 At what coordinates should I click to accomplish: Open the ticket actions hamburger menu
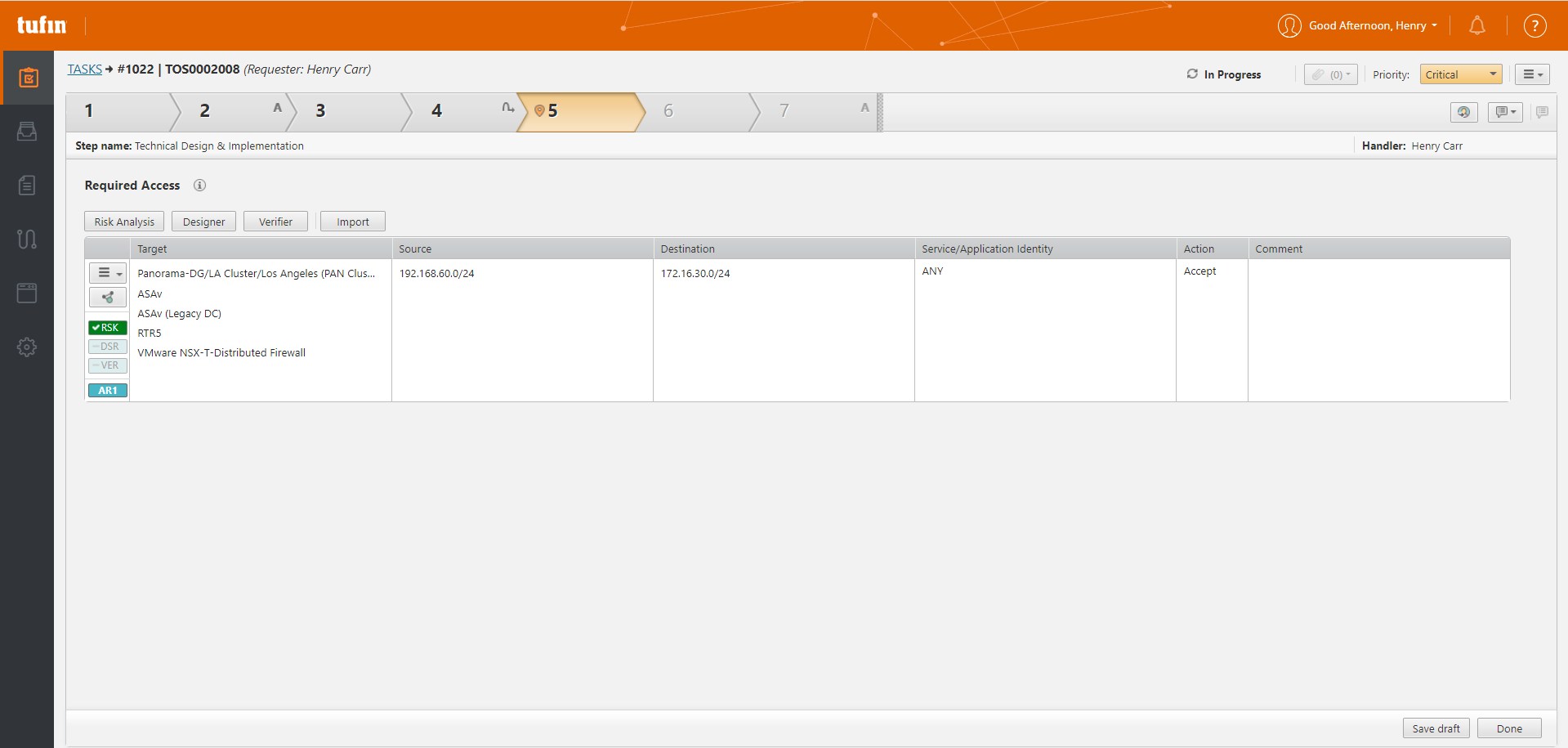pos(1532,74)
